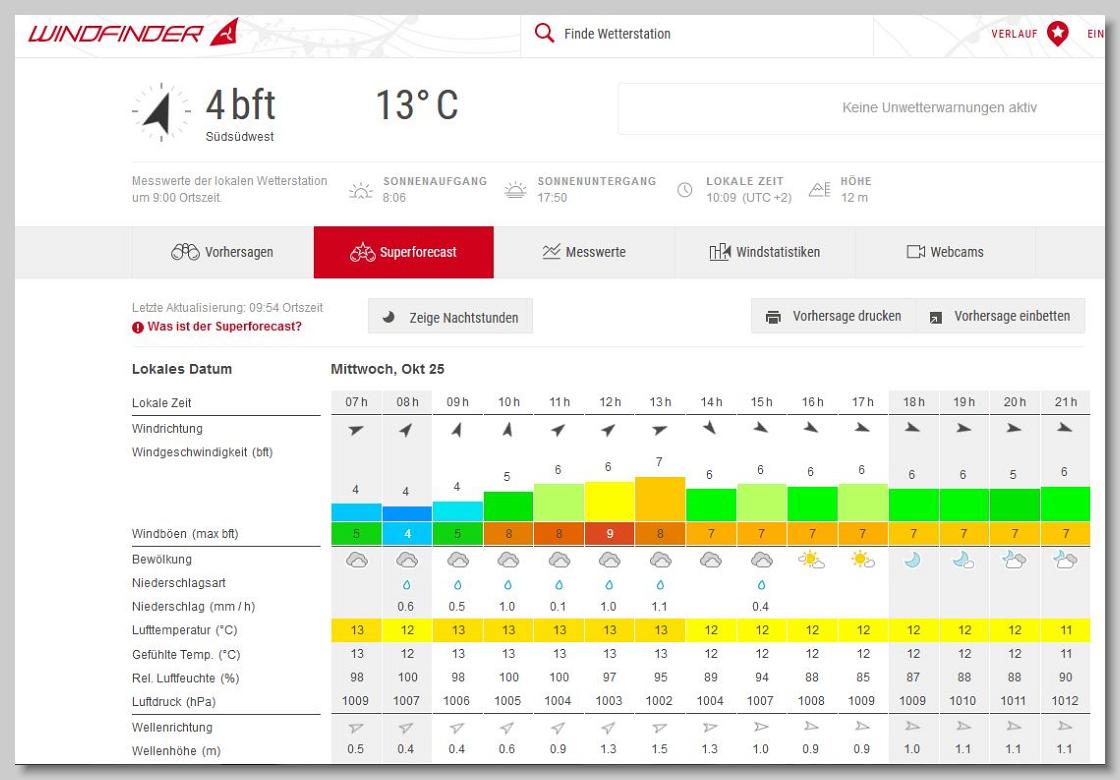The image size is (1120, 780).
Task: Toggle Zeige Nachtstunden
Action: pyautogui.click(x=450, y=316)
